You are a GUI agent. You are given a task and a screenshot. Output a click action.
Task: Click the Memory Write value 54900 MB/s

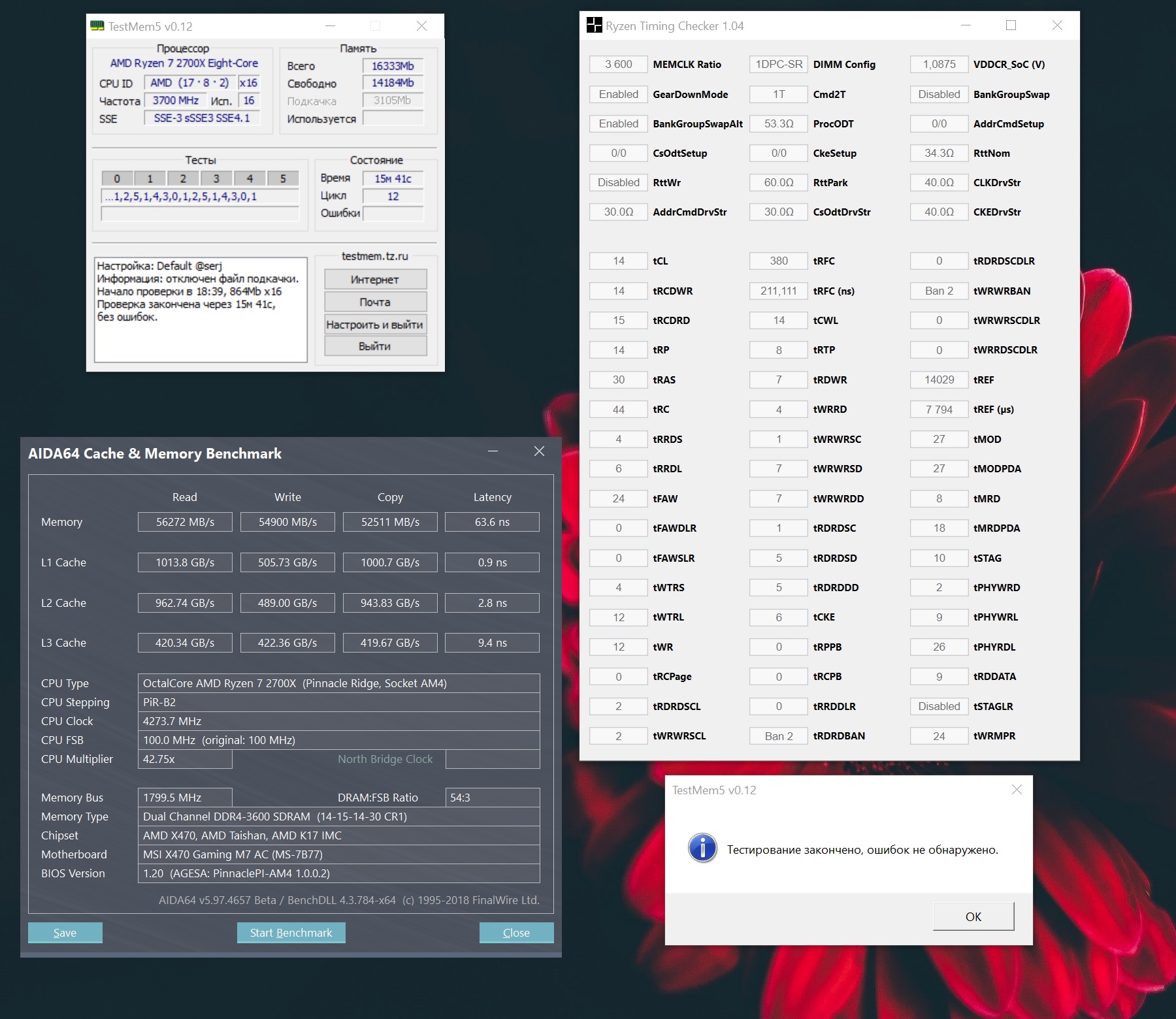(x=287, y=522)
